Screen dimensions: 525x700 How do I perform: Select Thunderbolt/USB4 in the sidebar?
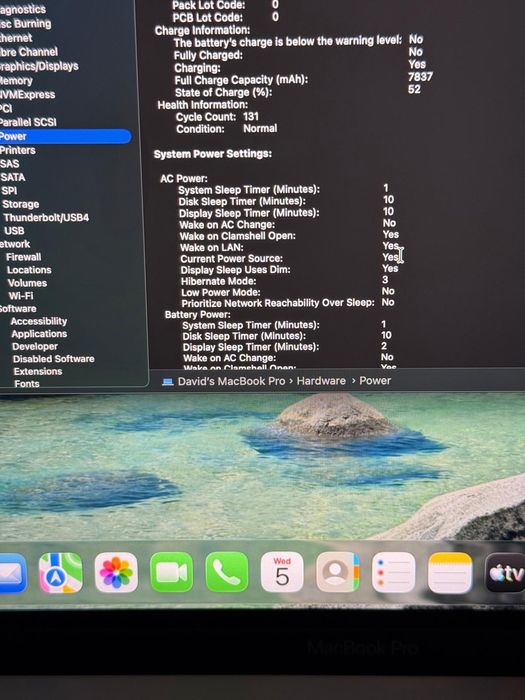click(x=46, y=217)
